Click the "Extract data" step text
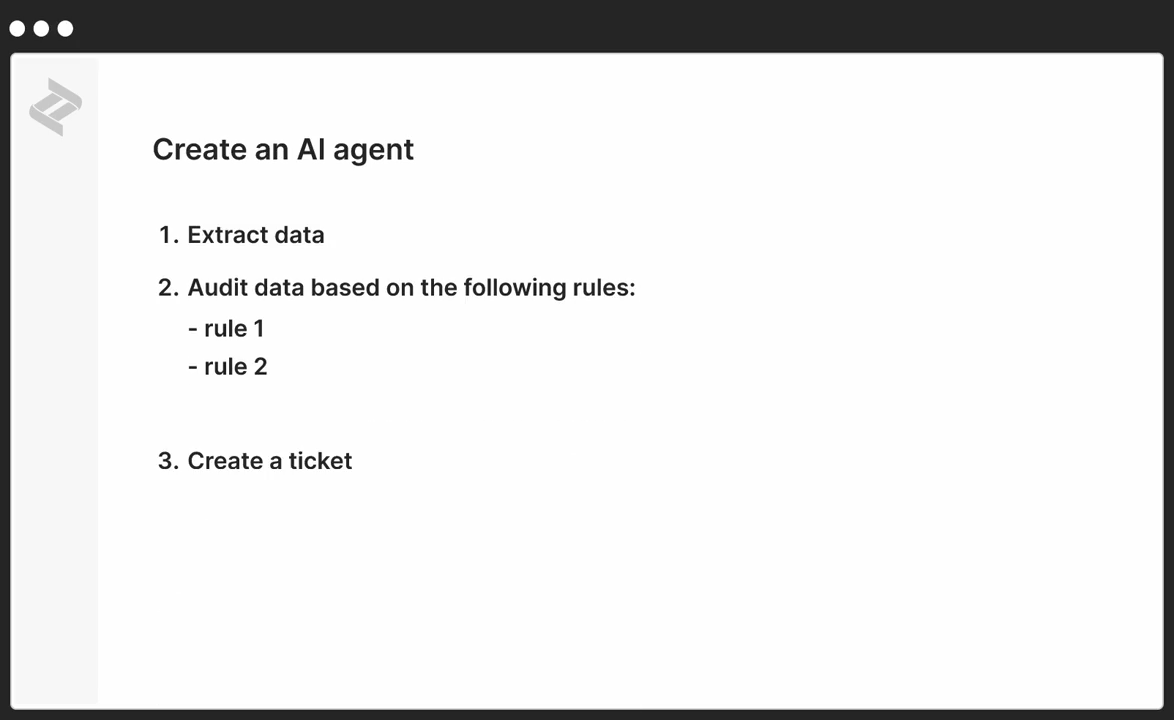The height and width of the screenshot is (720, 1174). (x=255, y=235)
